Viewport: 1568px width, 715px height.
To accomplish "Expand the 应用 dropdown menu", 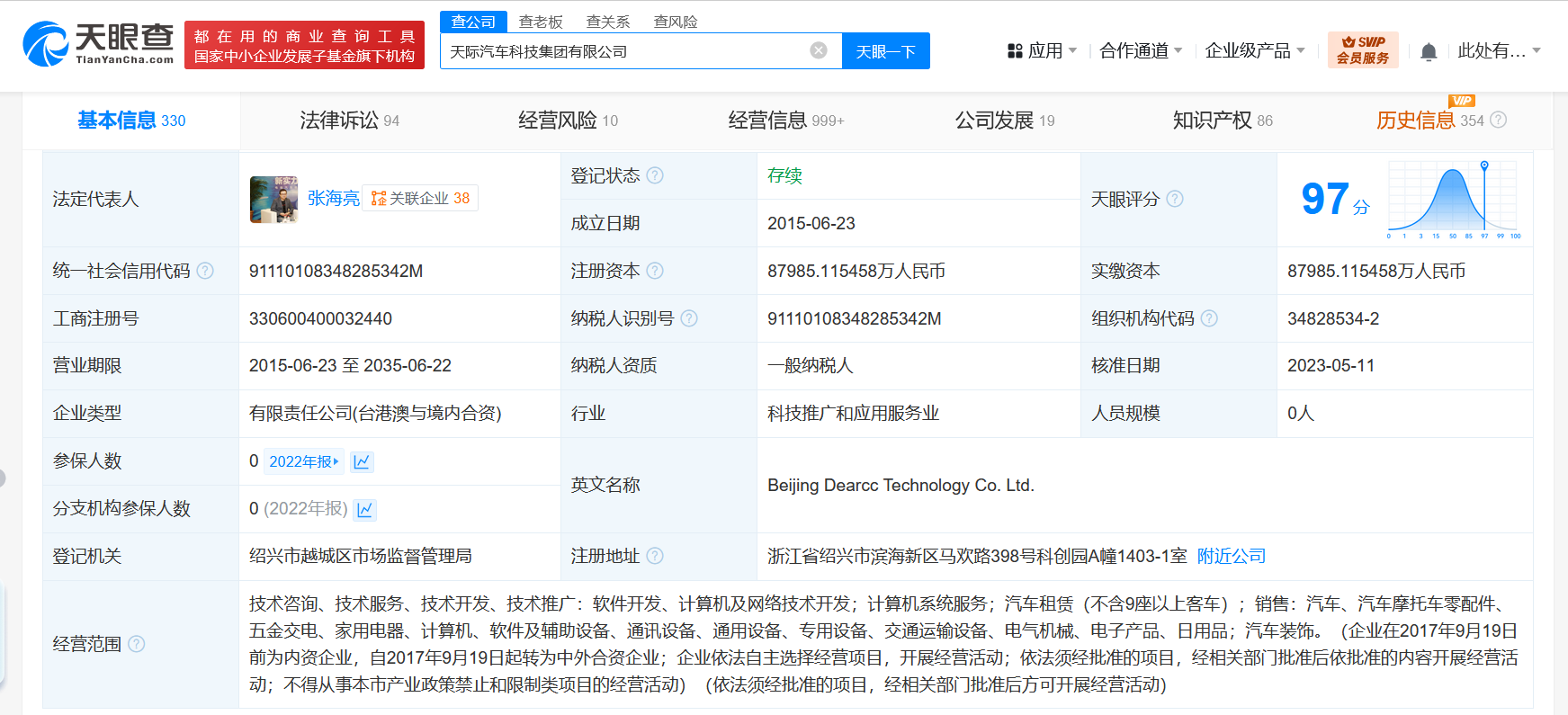I will pos(1042,51).
